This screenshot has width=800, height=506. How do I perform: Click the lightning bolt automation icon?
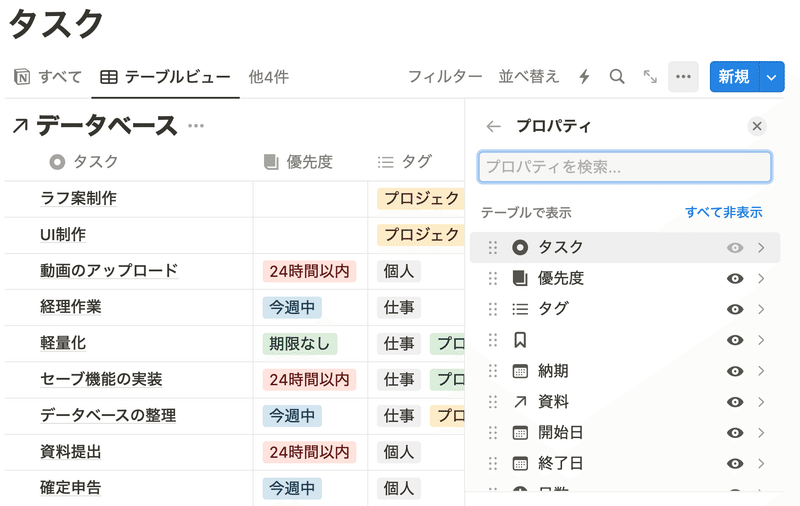(x=585, y=77)
